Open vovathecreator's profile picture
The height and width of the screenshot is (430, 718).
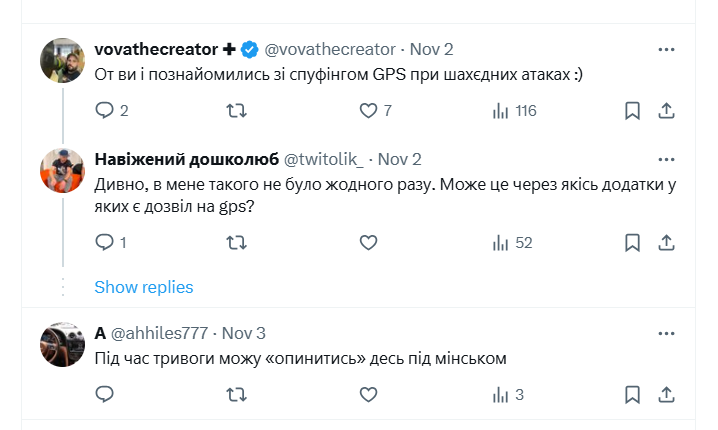tap(62, 60)
